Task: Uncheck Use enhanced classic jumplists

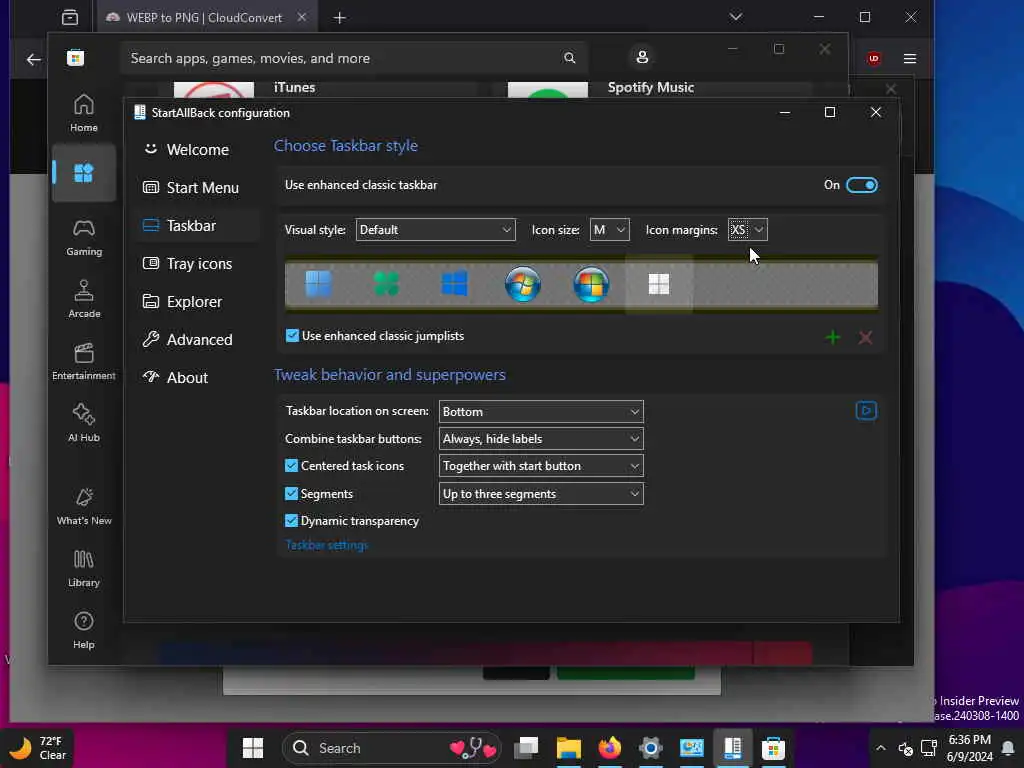Action: tap(292, 336)
